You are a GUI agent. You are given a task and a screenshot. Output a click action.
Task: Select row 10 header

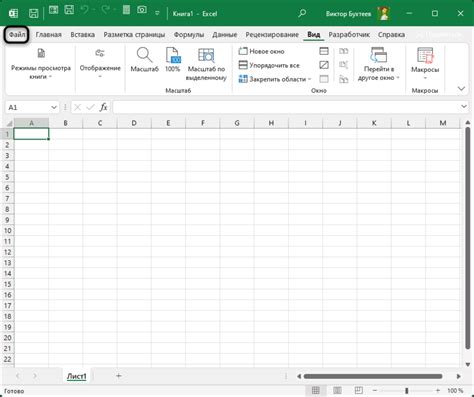8,231
